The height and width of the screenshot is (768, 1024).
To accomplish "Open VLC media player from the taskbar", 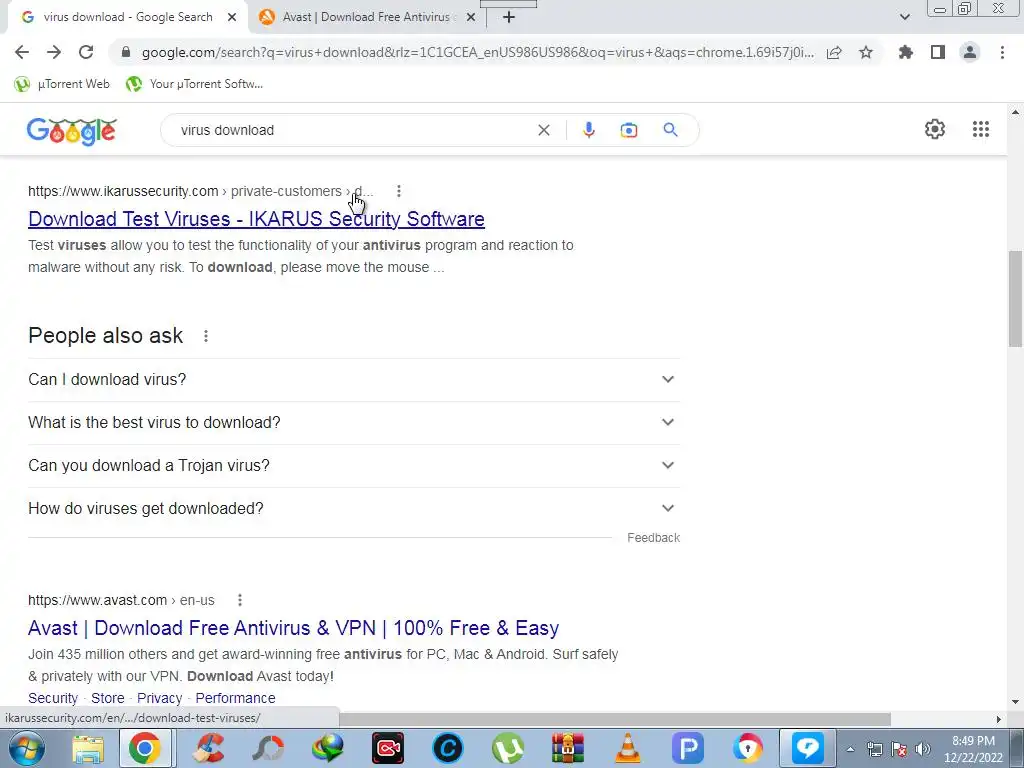I will click(628, 748).
